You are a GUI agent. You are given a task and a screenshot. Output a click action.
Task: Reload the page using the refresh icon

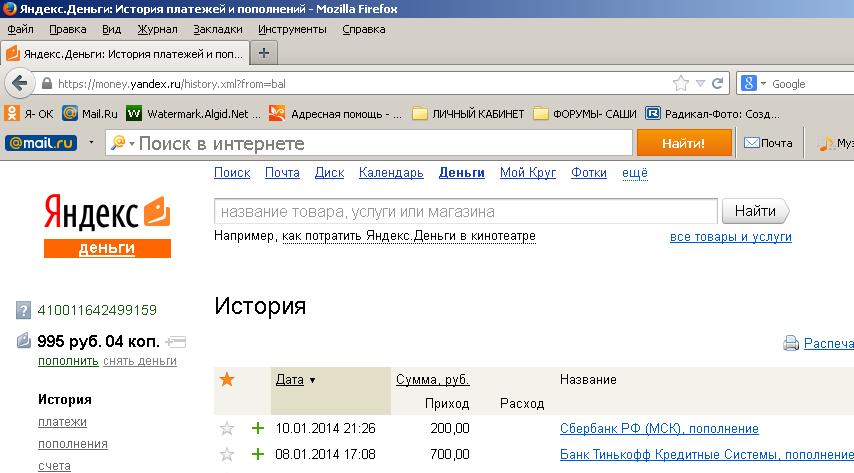click(717, 84)
